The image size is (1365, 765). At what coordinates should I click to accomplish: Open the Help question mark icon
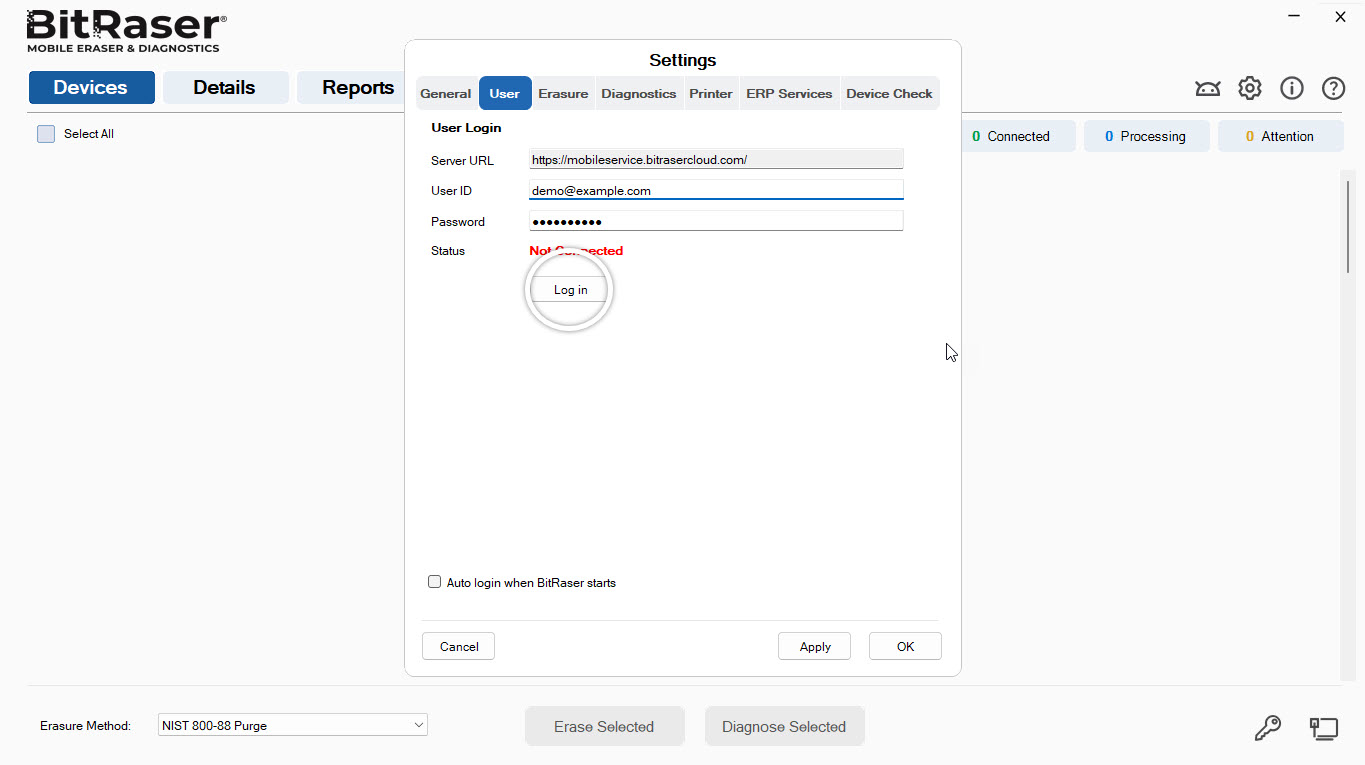[1333, 88]
